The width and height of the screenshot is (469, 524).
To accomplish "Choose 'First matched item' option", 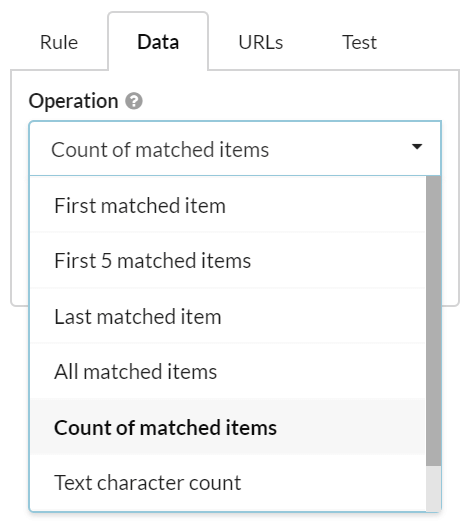I will [x=228, y=205].
